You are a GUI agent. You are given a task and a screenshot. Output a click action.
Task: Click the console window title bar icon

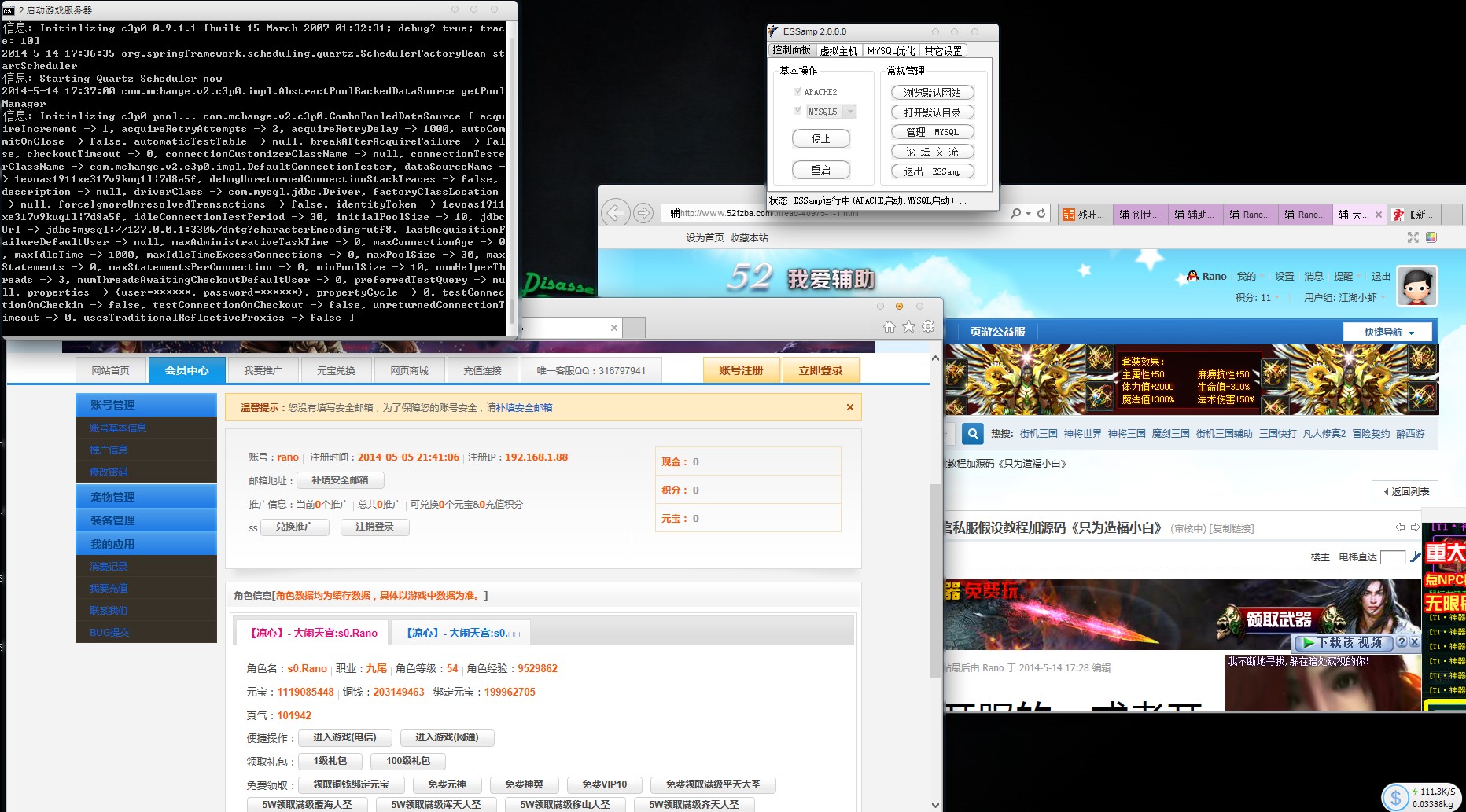[9, 10]
